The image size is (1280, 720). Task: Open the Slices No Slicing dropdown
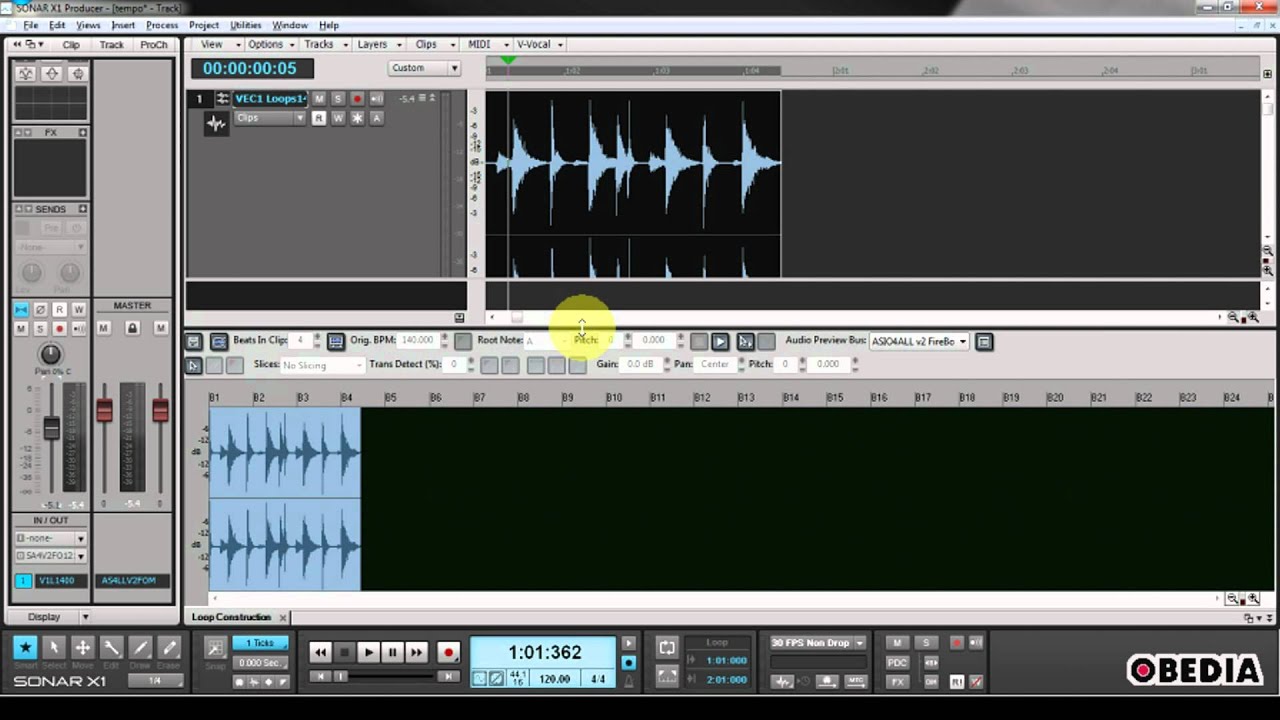coord(323,365)
